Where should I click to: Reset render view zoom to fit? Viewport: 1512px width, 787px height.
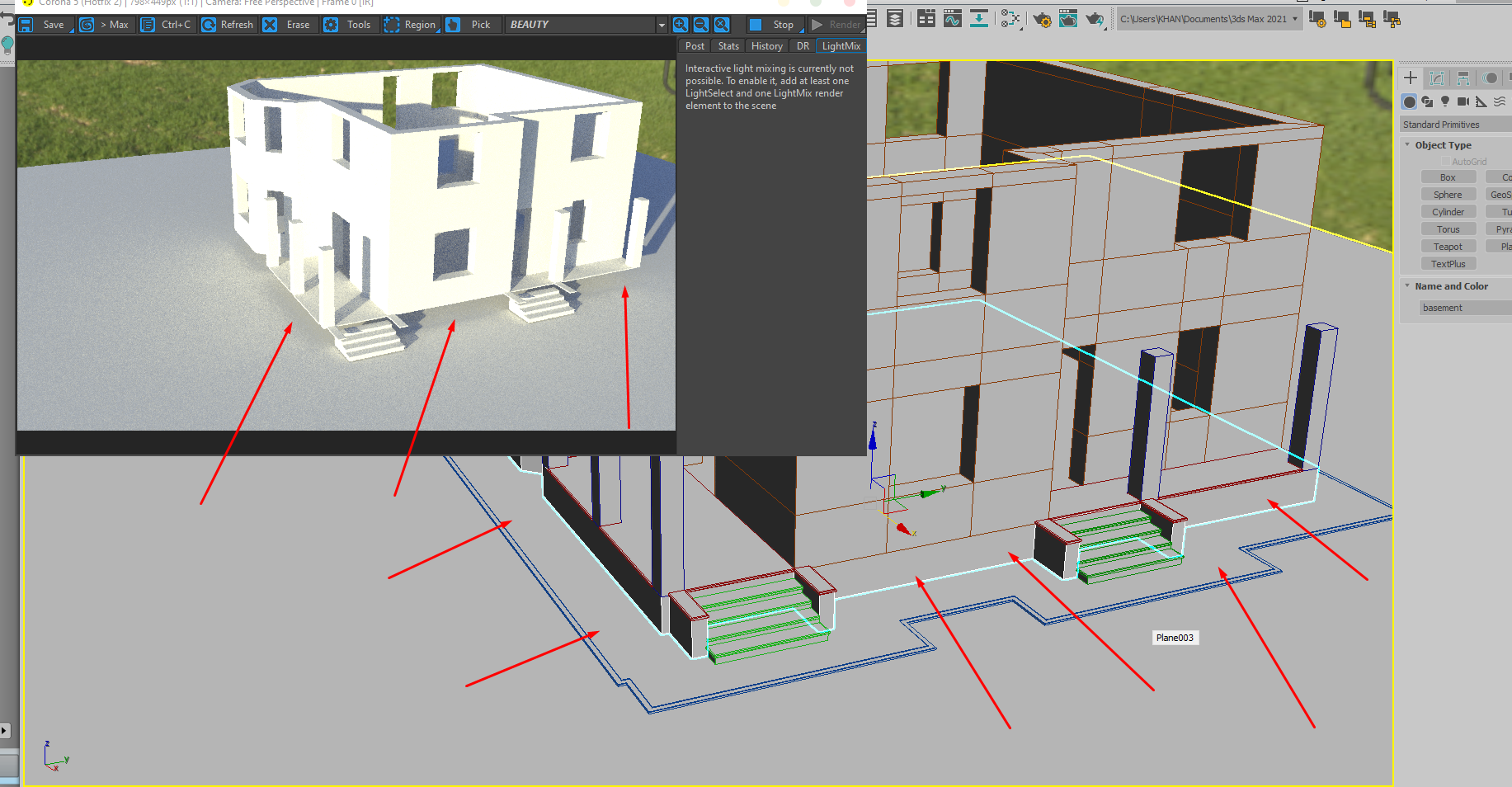click(722, 25)
